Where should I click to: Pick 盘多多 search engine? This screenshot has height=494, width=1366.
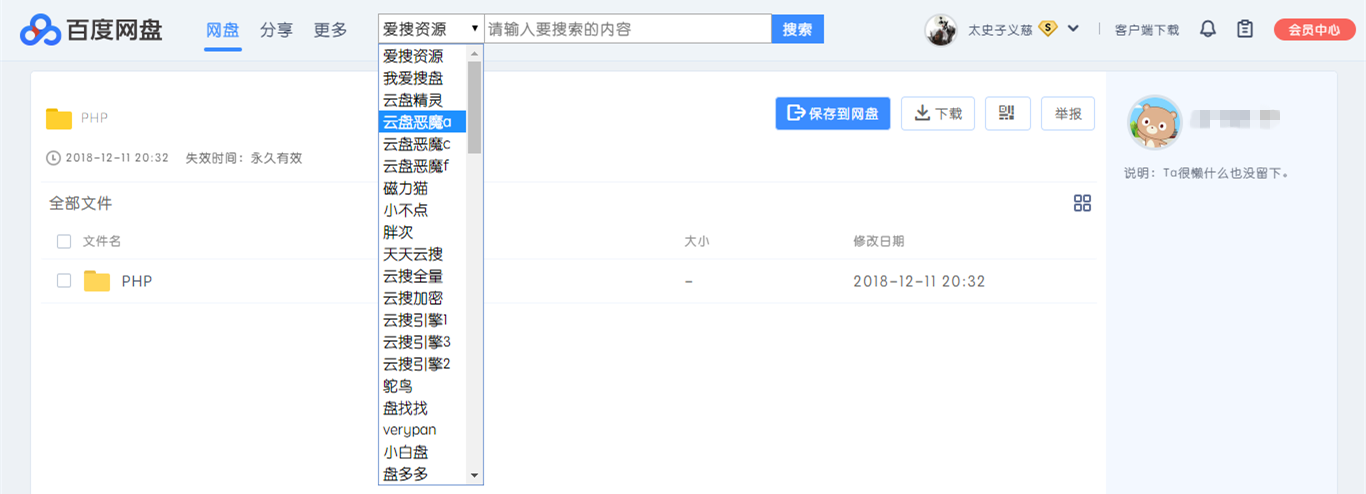(x=423, y=474)
